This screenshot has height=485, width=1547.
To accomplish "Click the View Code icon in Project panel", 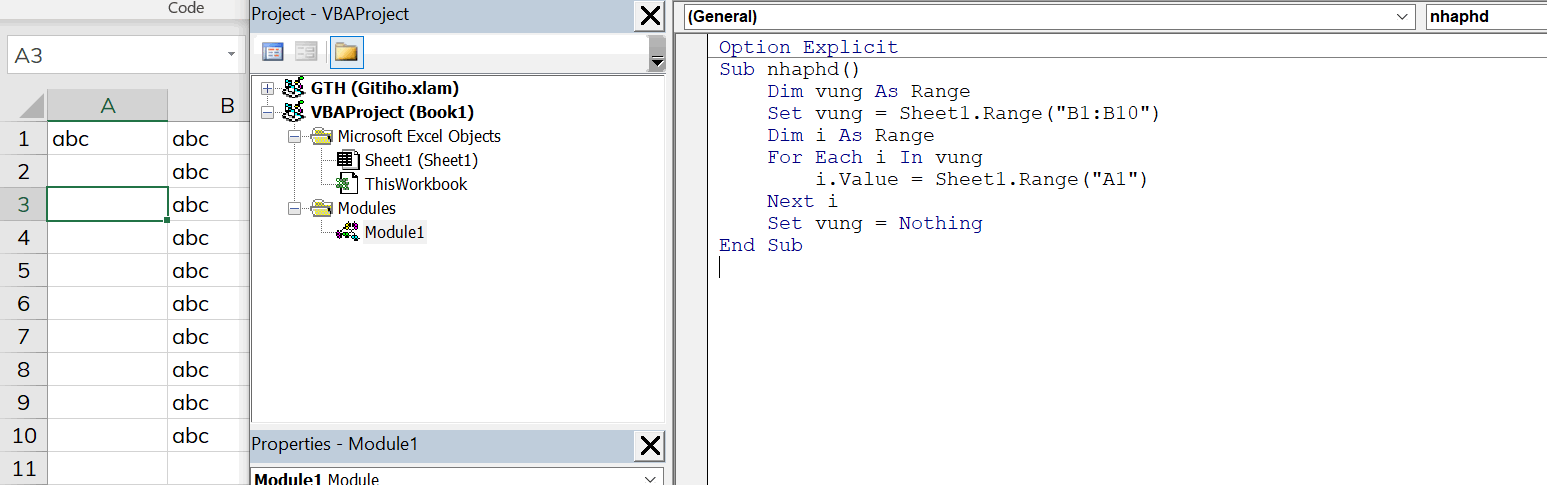I will tap(273, 52).
